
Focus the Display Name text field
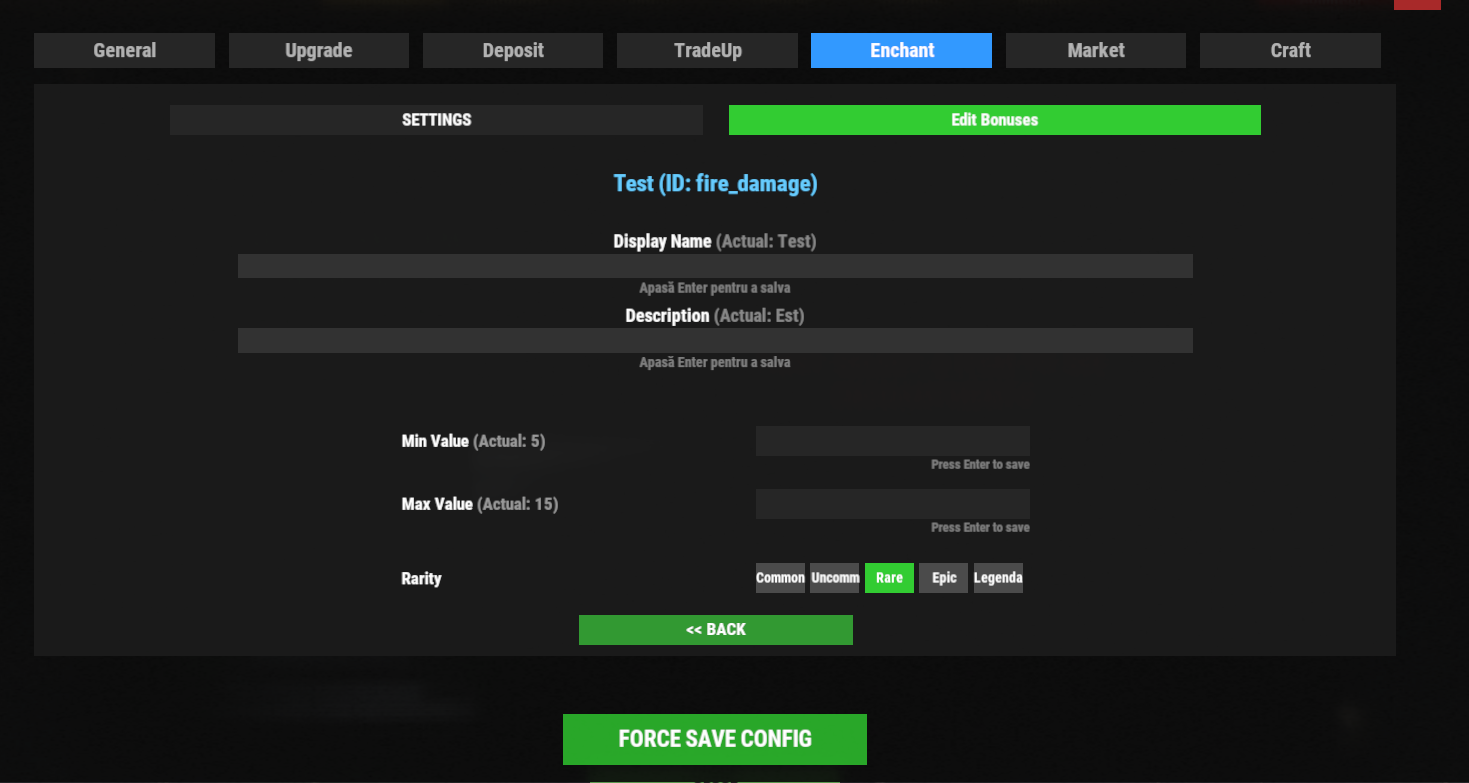pyautogui.click(x=715, y=266)
